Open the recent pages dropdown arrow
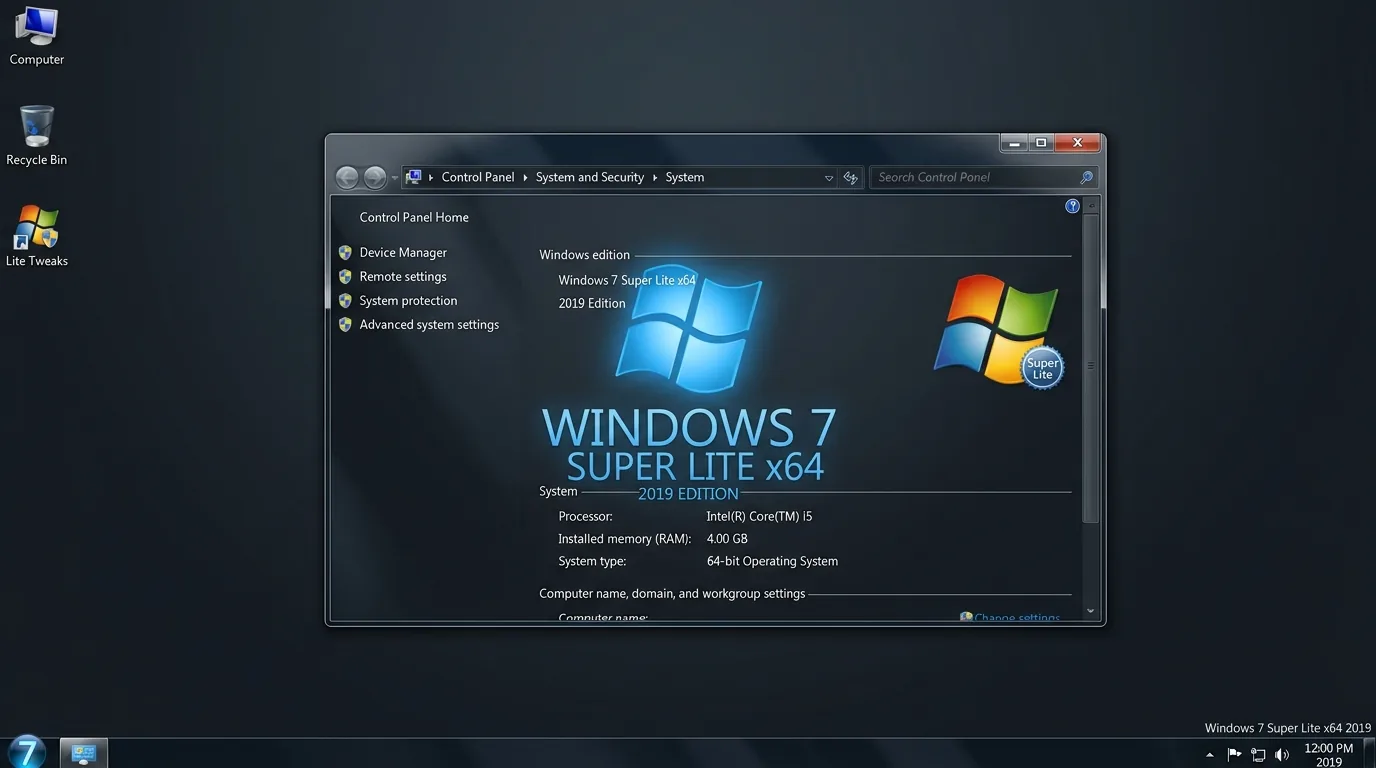 tap(395, 178)
